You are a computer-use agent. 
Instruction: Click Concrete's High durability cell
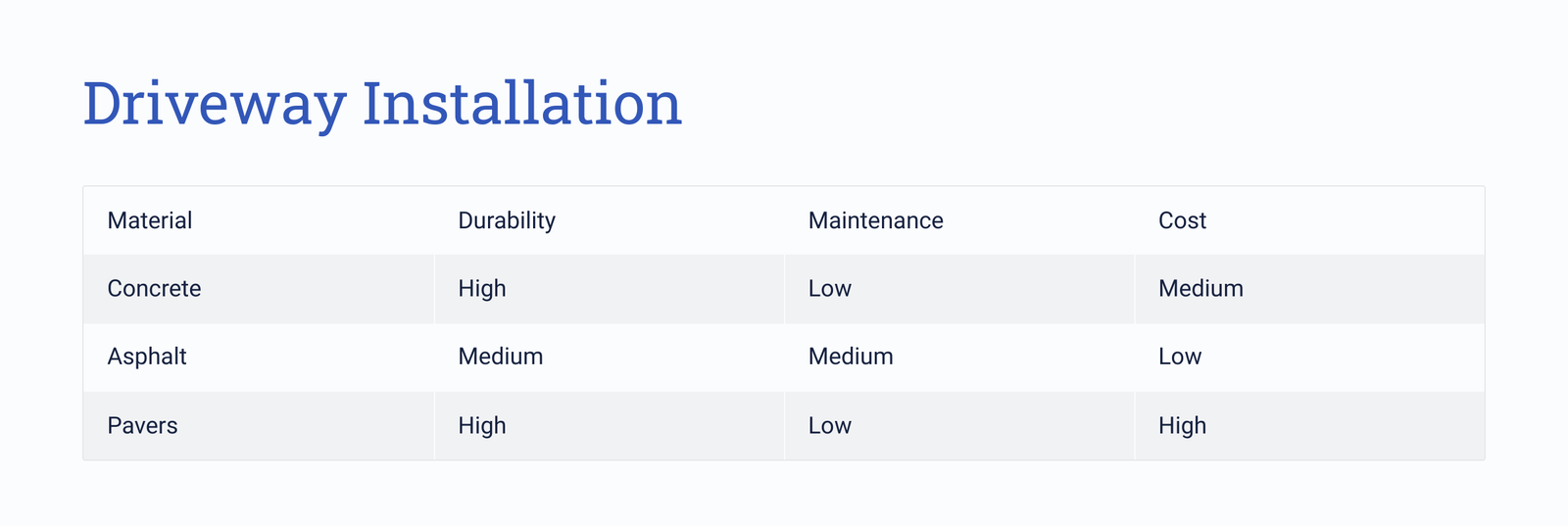click(609, 289)
